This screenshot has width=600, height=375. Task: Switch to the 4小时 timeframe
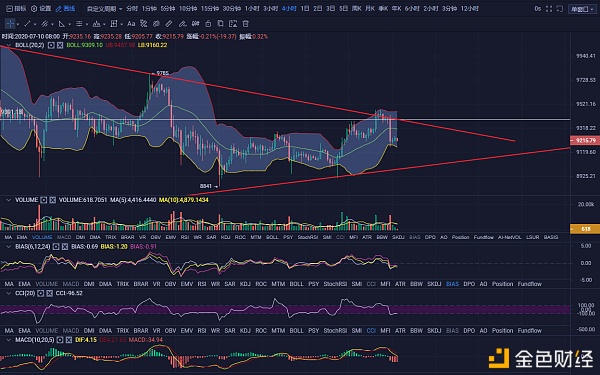[x=289, y=8]
